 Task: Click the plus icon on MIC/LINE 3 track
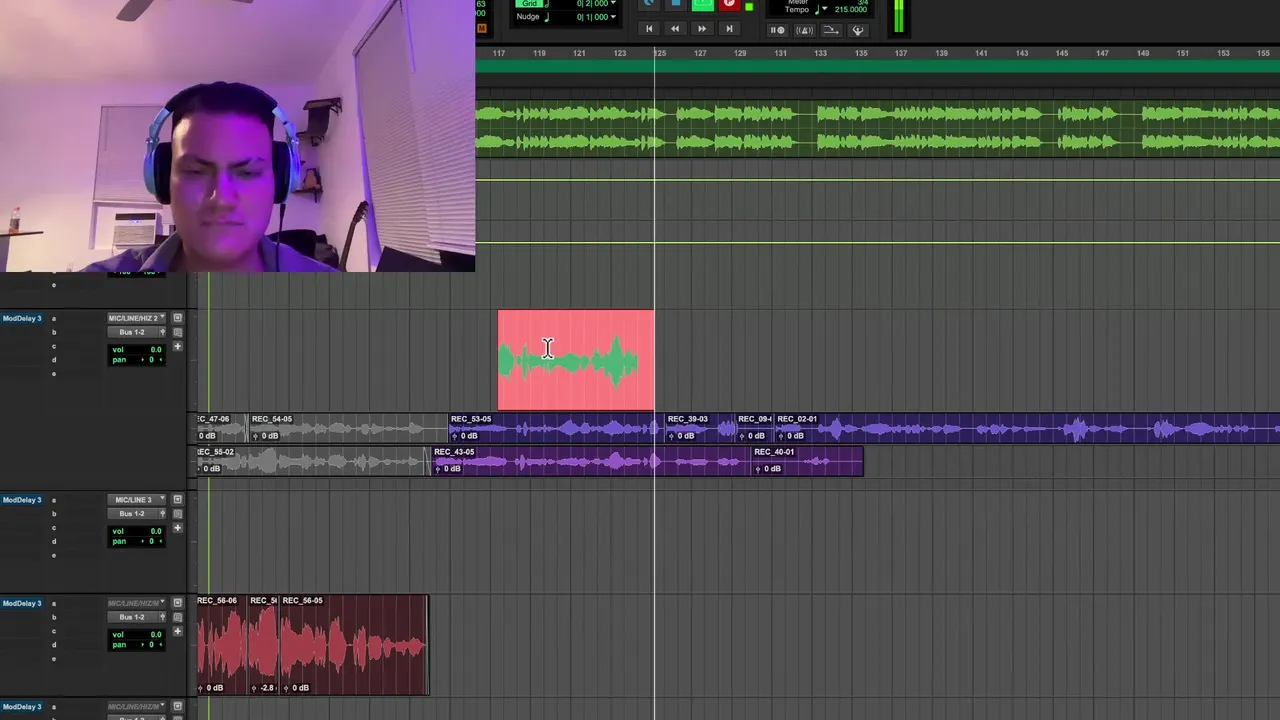[177, 528]
